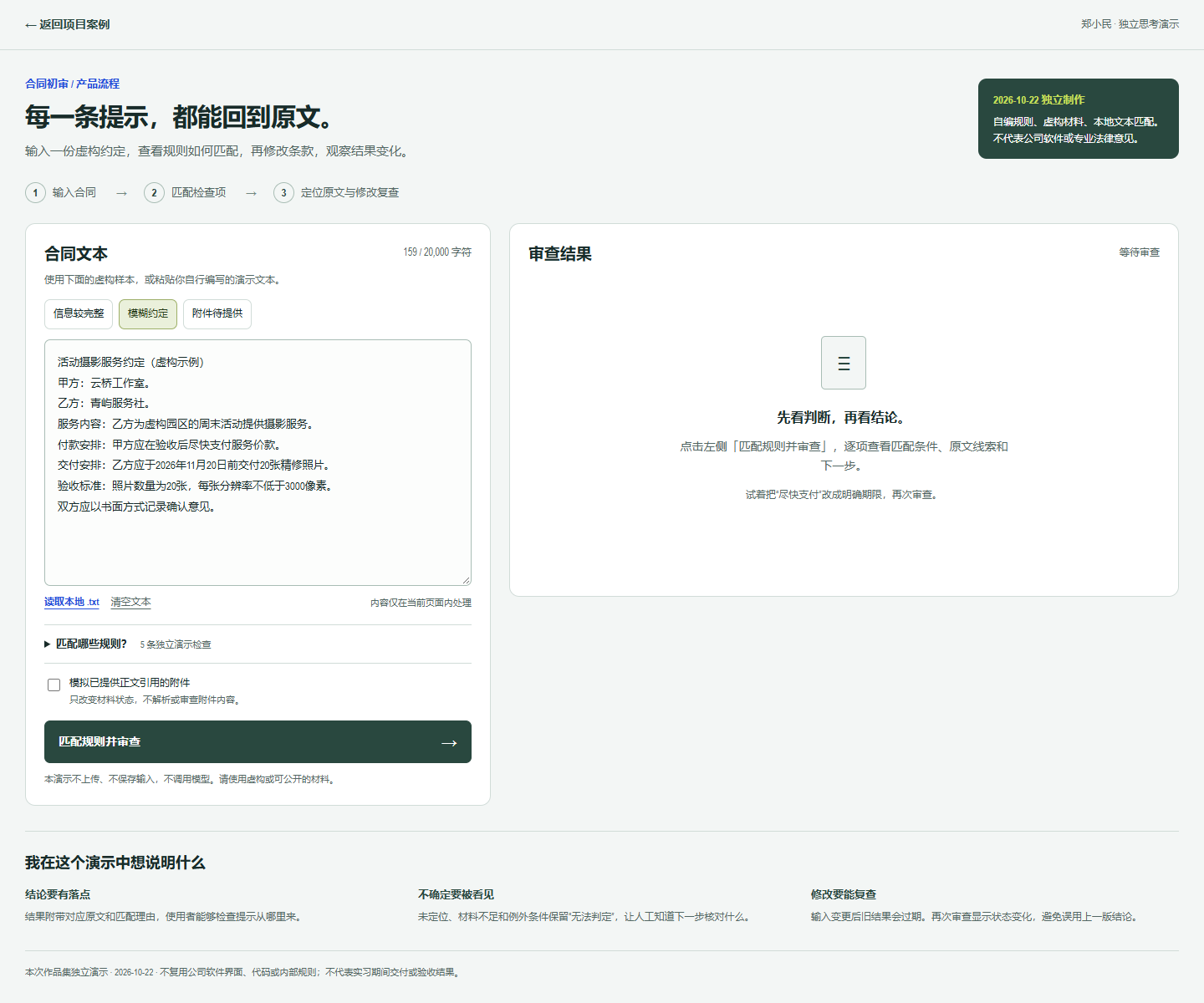Image resolution: width=1204 pixels, height=1003 pixels.
Task: Select the 信息较完整 sample button
Action: coord(79,313)
